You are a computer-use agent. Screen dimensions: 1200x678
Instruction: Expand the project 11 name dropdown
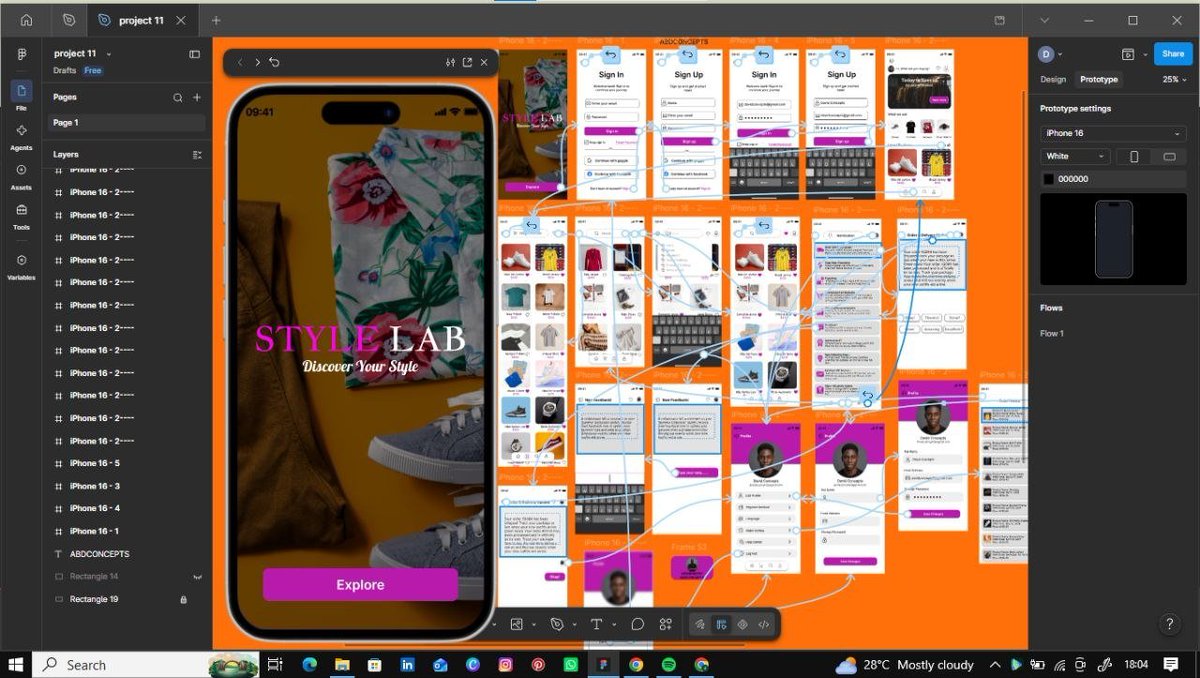point(109,54)
